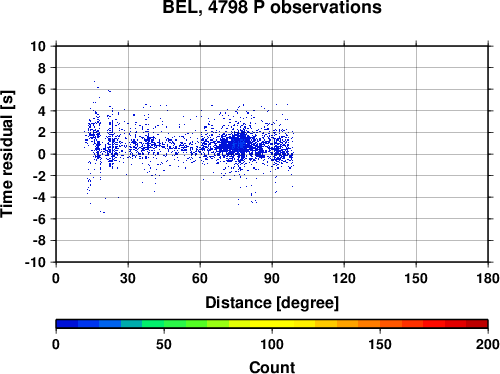The image size is (500, 374).
Task: Click the 'Count' colorbar label
Action: coord(272,367)
